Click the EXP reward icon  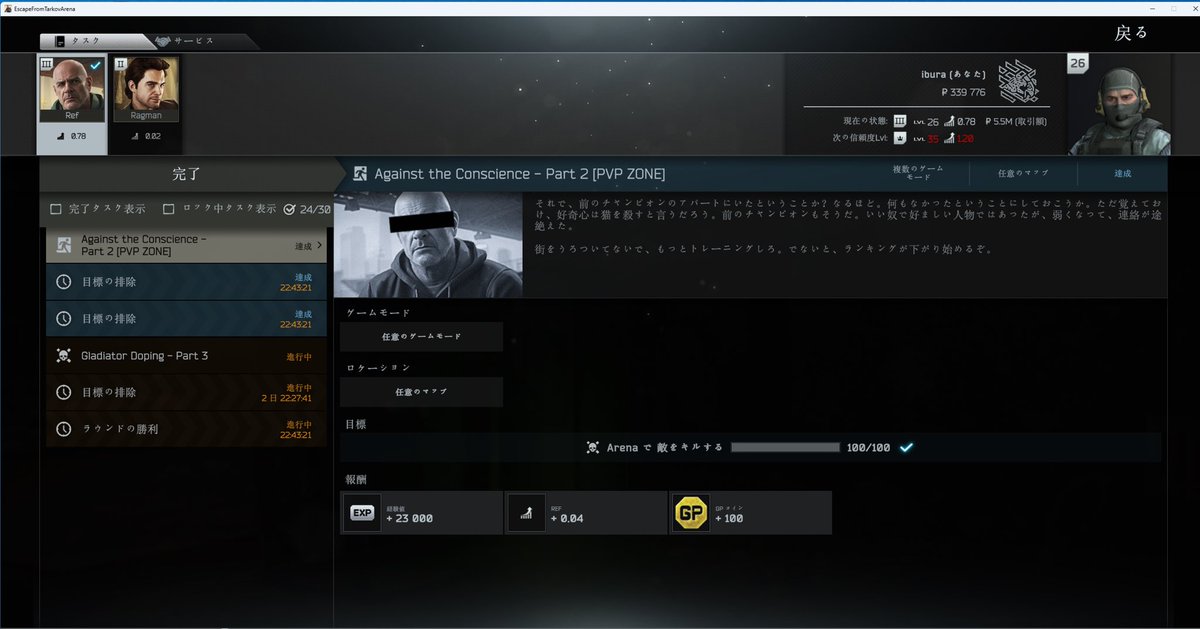[x=362, y=513]
